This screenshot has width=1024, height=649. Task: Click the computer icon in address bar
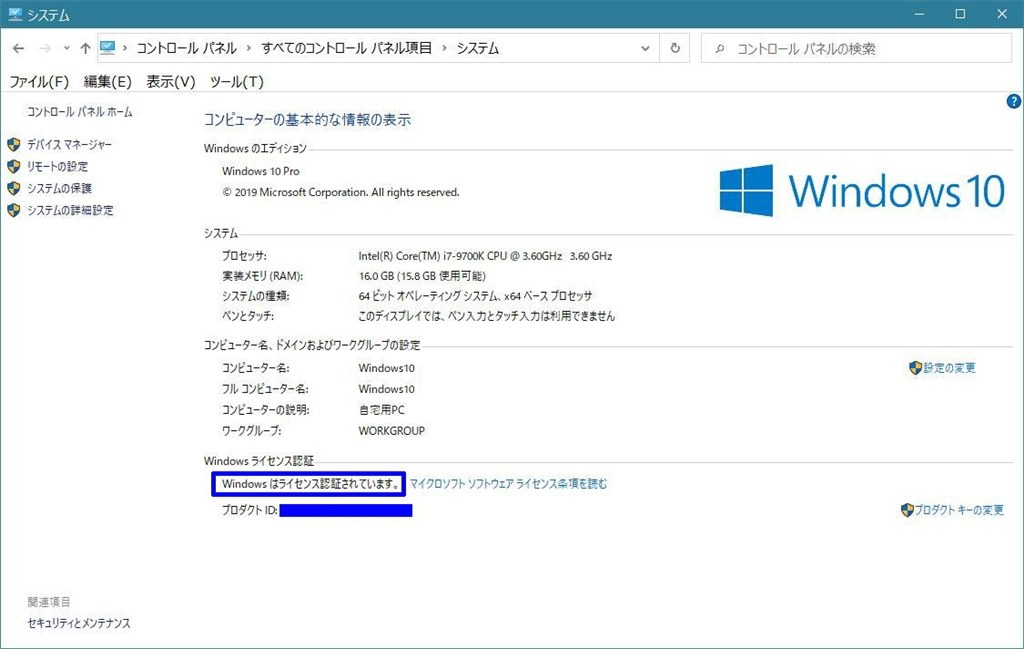coord(108,48)
